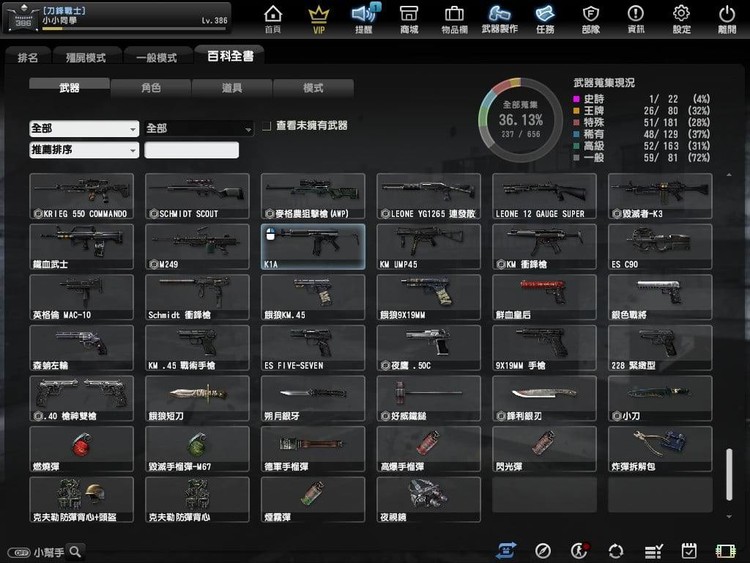Open the VIP crown icon

tap(319, 19)
